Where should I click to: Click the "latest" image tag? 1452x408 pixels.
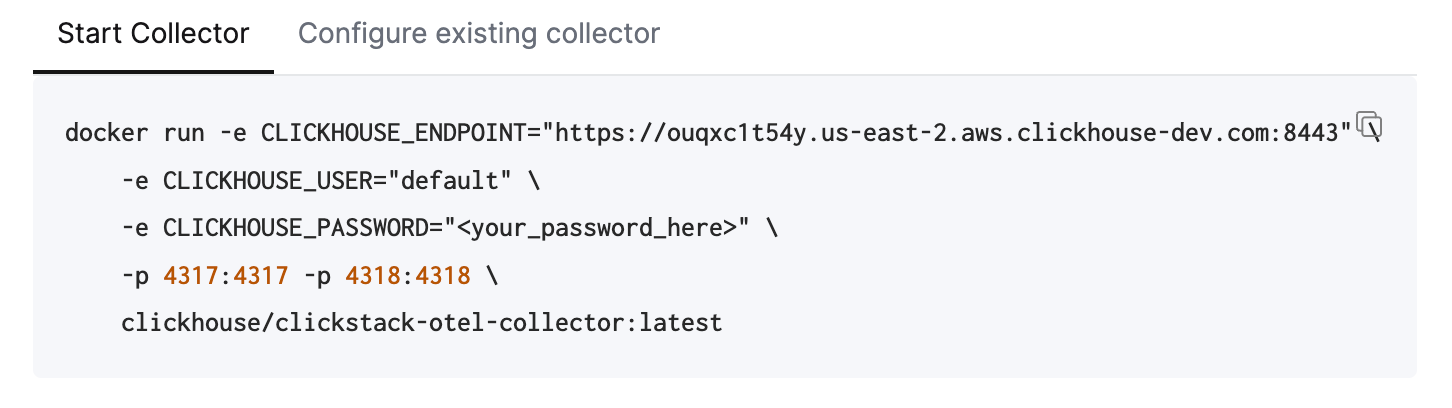pyautogui.click(x=681, y=324)
